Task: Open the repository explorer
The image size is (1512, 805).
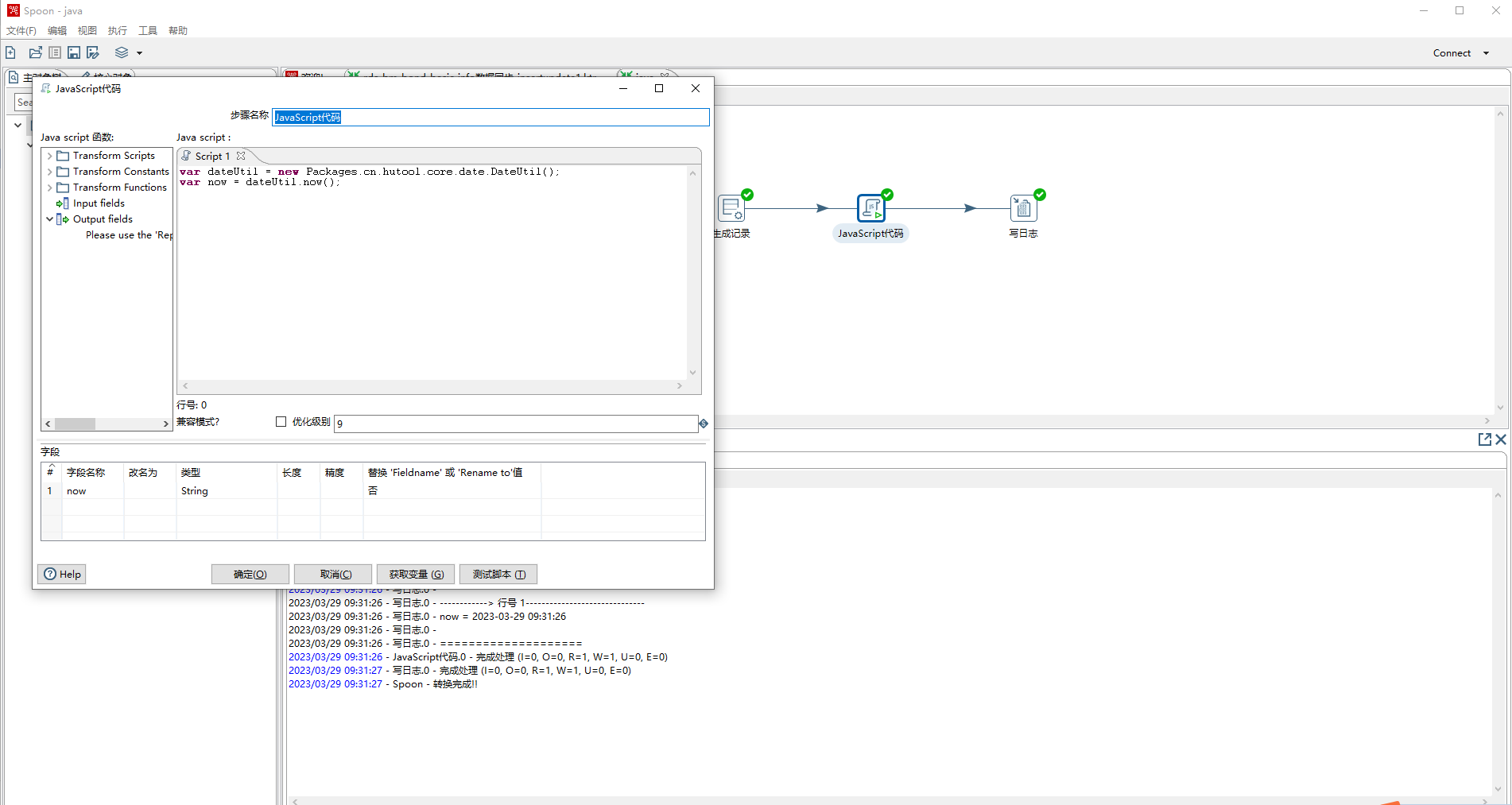Action: point(55,52)
